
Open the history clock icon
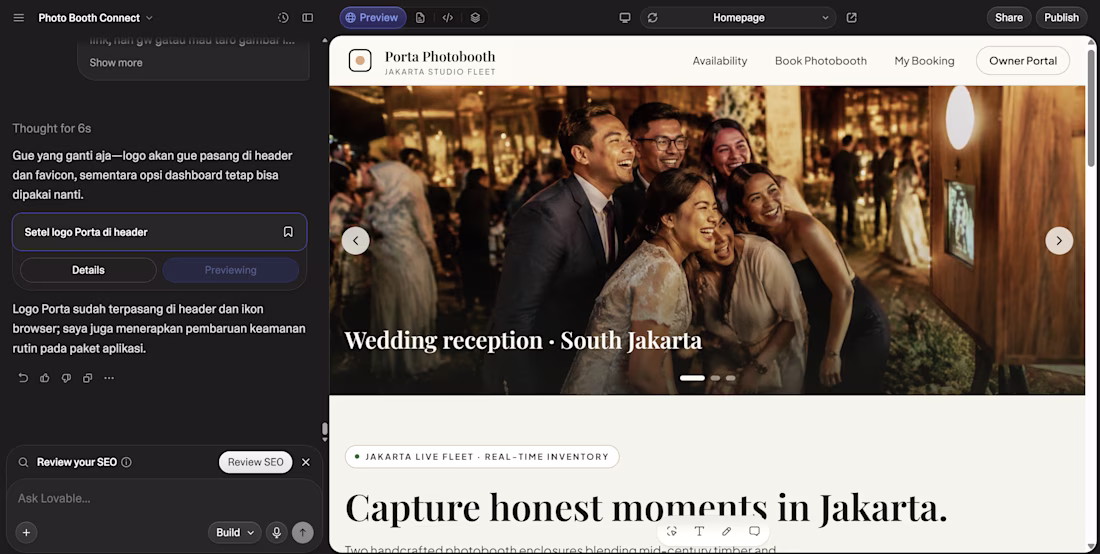tap(283, 18)
